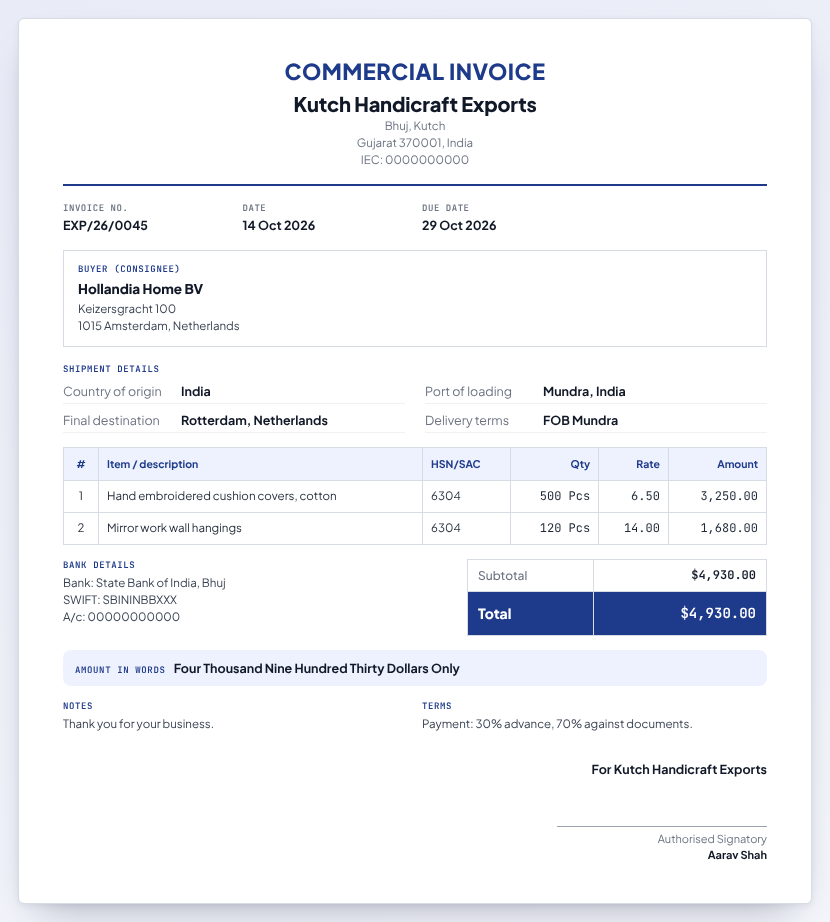
Task: Click the BUYER (CONSIGNEE) label
Action: 129,269
